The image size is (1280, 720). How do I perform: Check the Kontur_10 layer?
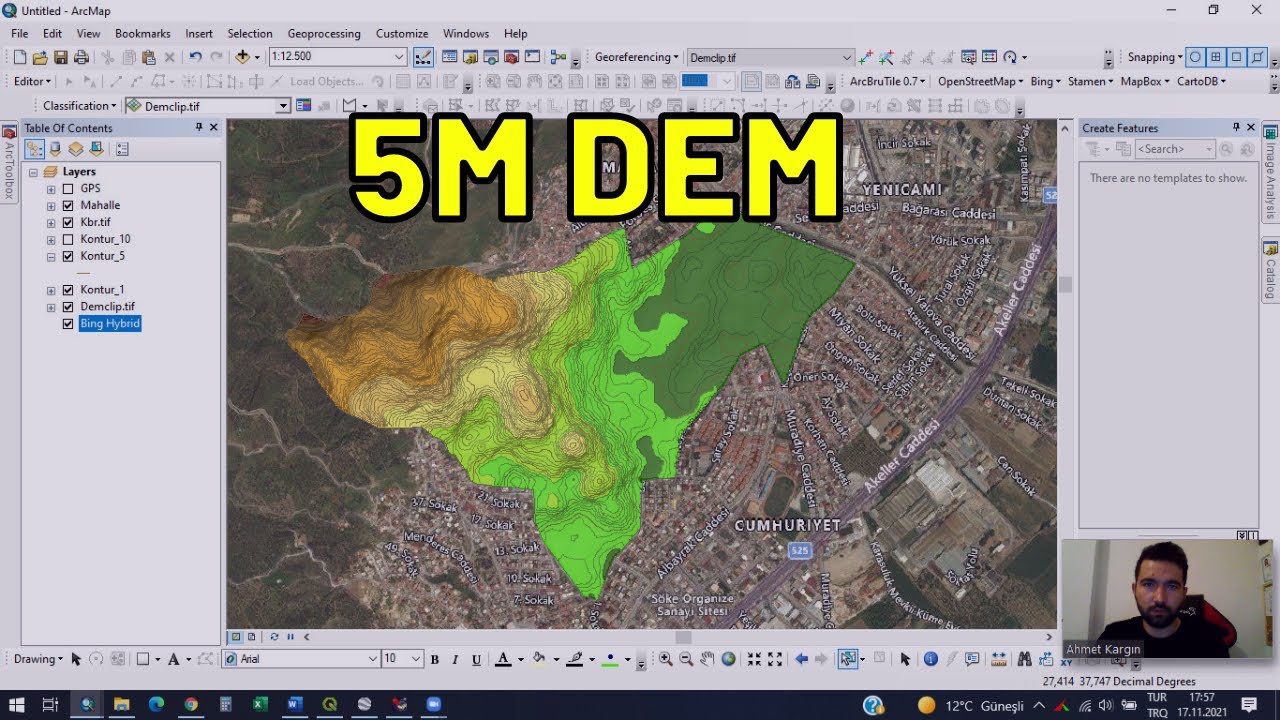tap(68, 239)
